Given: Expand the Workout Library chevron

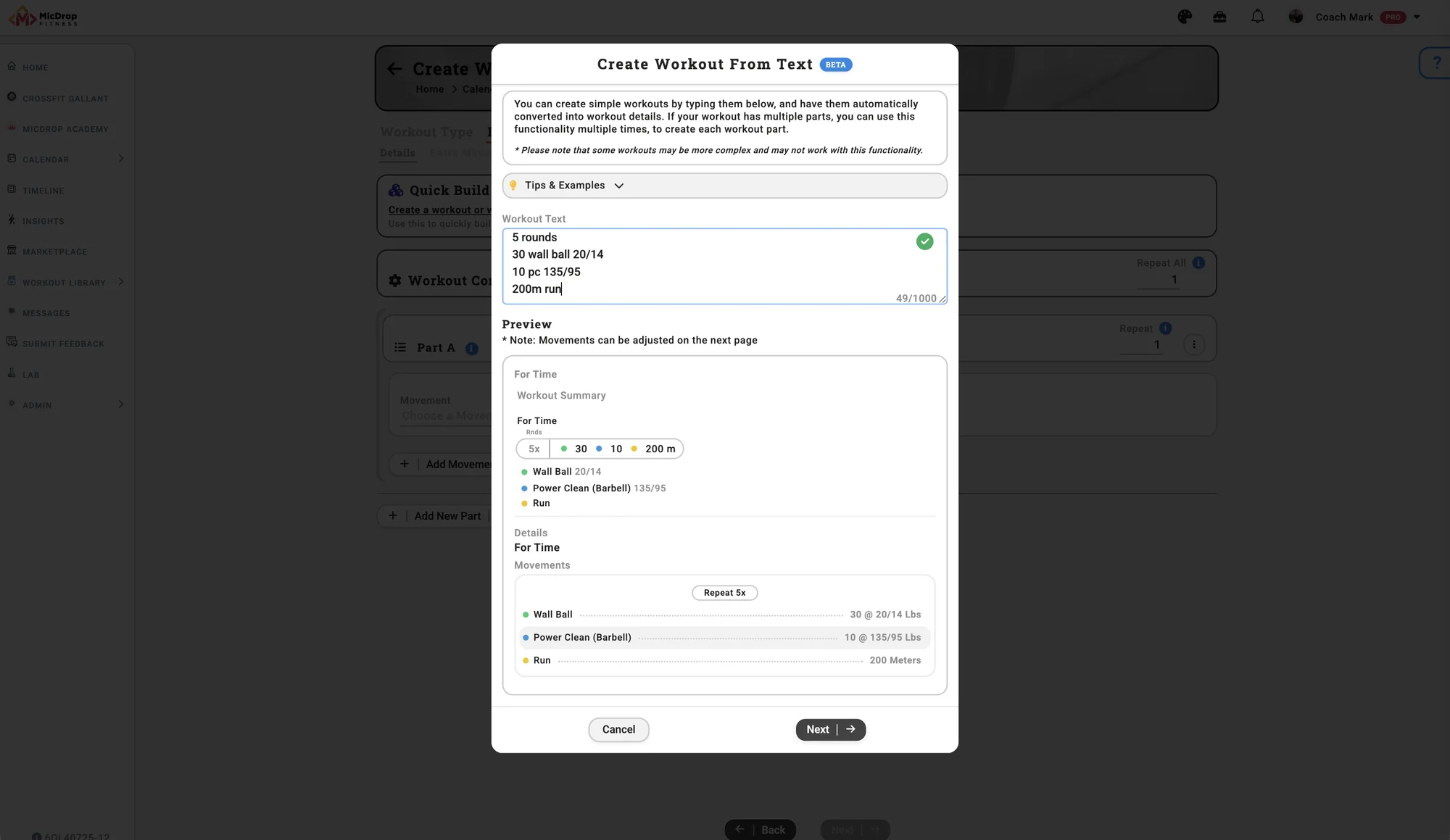Looking at the screenshot, I should pyautogui.click(x=121, y=281).
